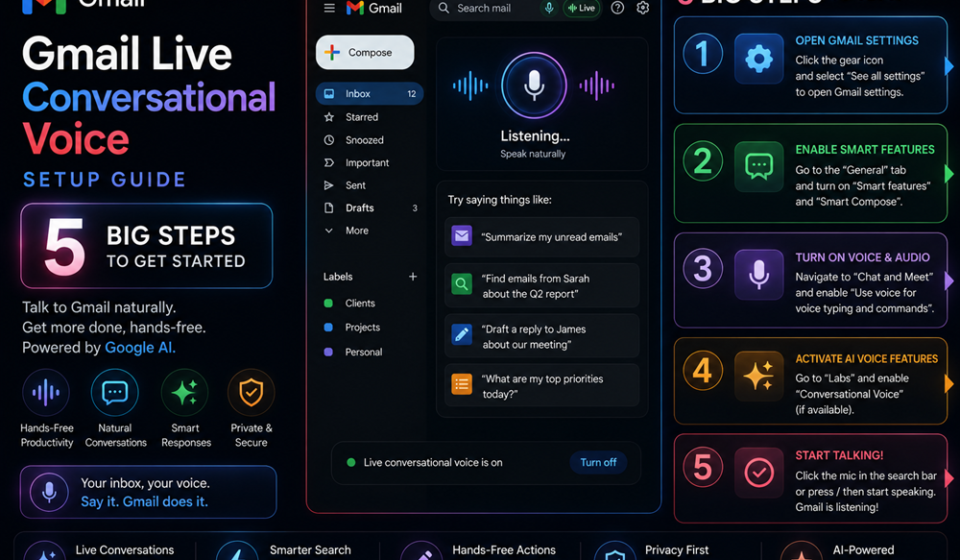Turn off live conversational voice
The width and height of the screenshot is (960, 560).
click(598, 463)
